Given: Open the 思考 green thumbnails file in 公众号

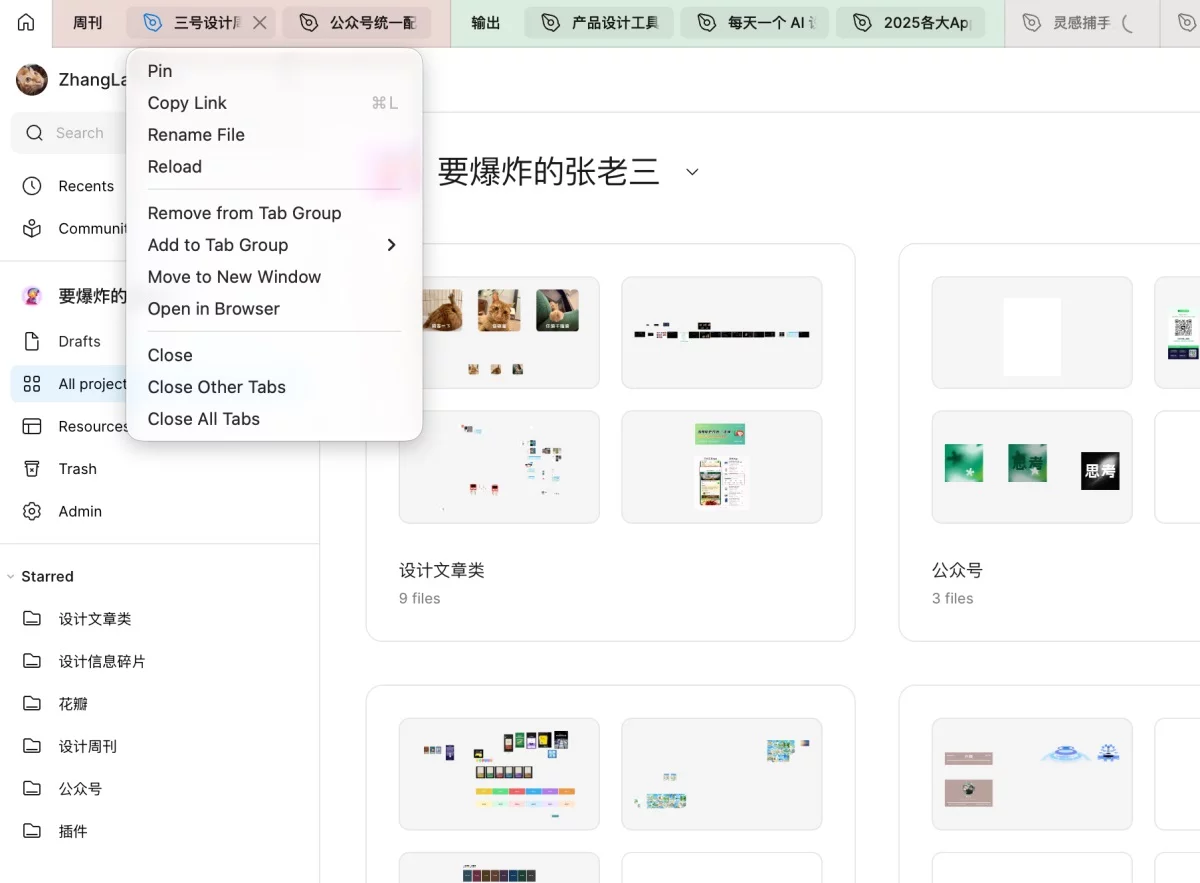Looking at the screenshot, I should point(1032,467).
